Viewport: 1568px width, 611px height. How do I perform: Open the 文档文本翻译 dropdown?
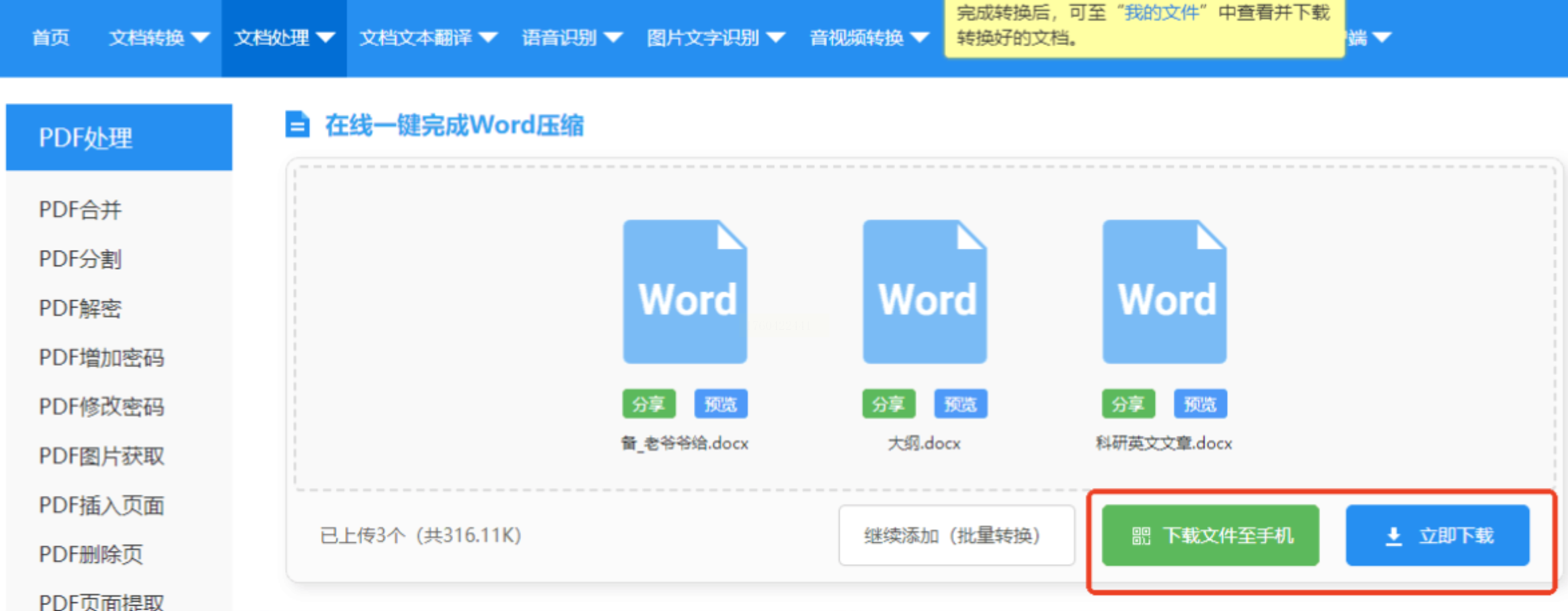(x=427, y=38)
